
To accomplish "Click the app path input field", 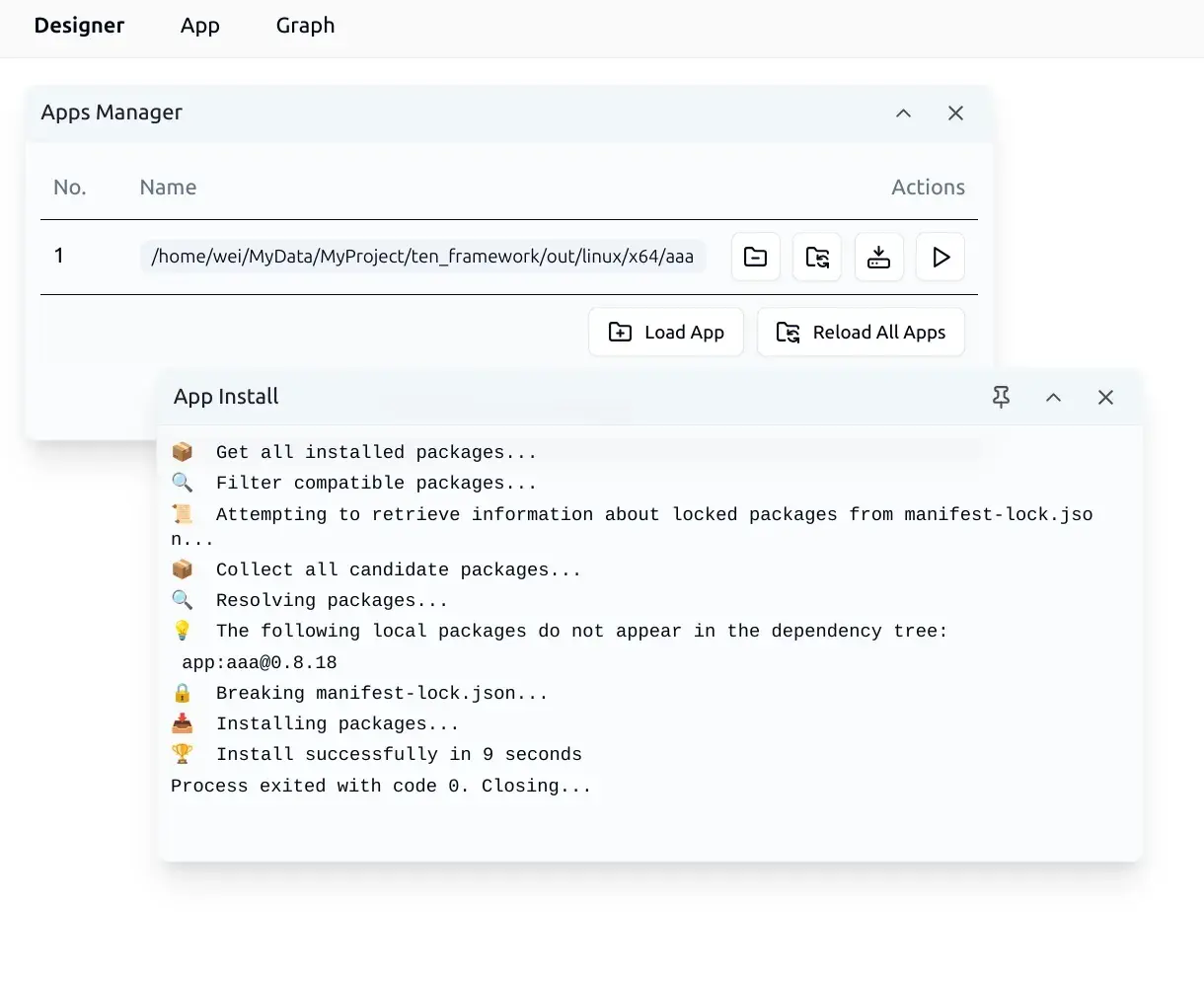I will (422, 256).
